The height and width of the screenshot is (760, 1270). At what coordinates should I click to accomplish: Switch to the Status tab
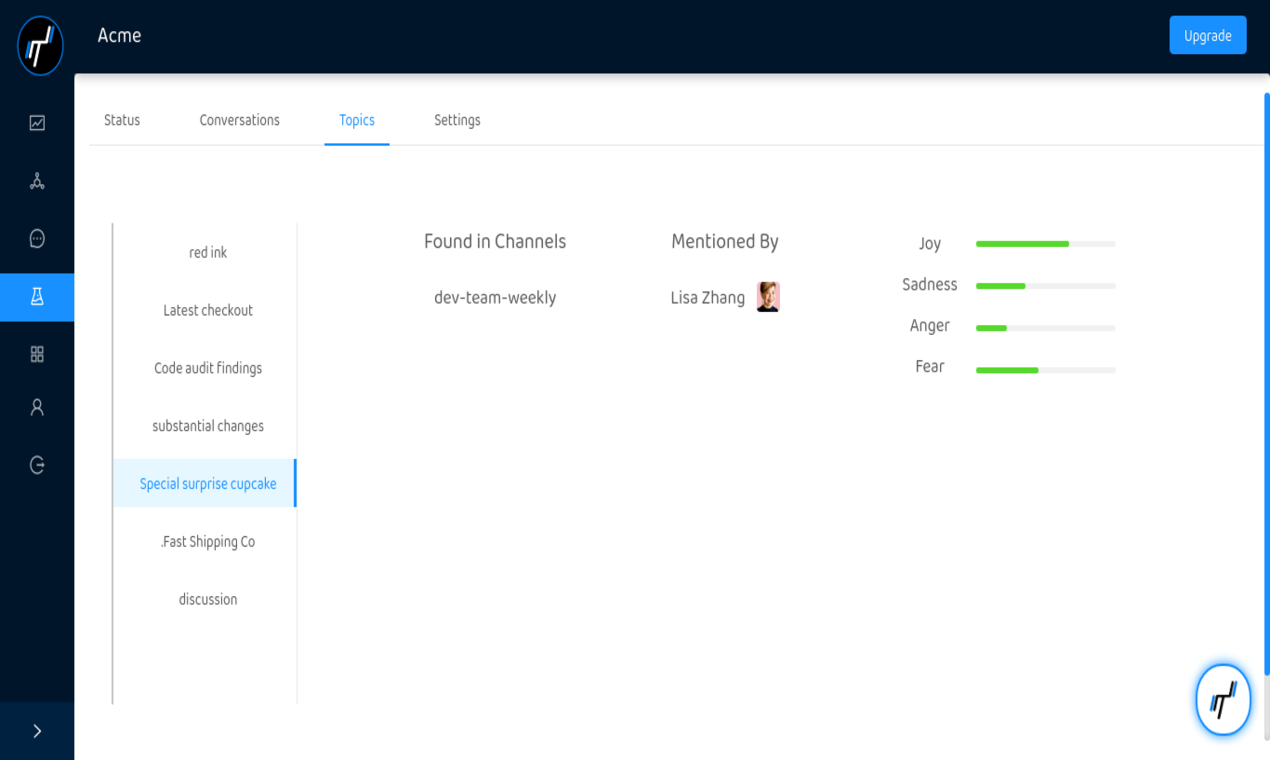[x=121, y=120]
